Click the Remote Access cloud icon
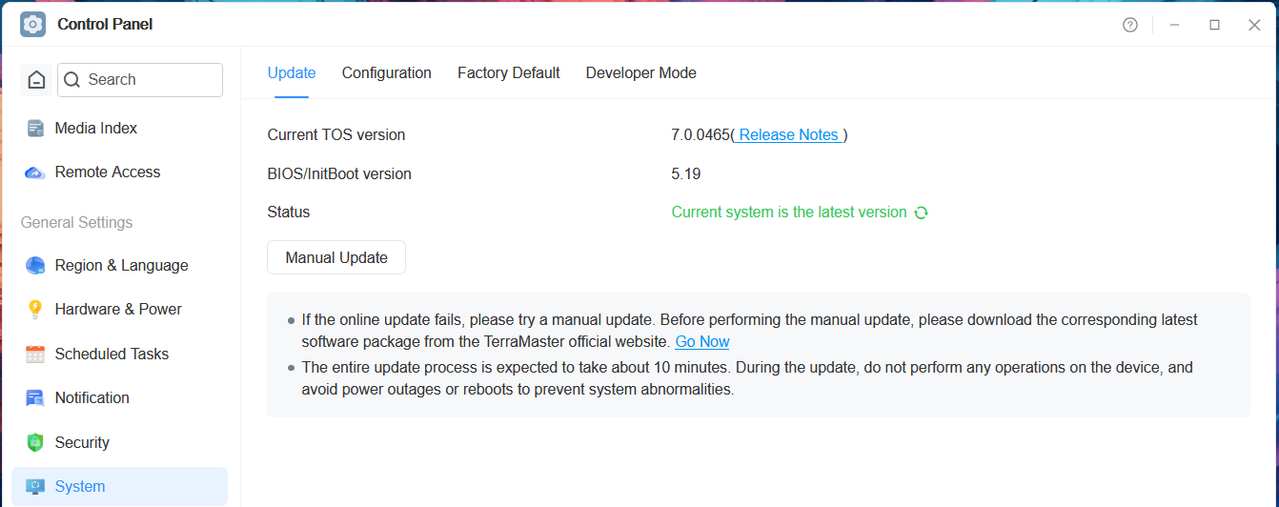This screenshot has width=1279, height=507. (35, 172)
